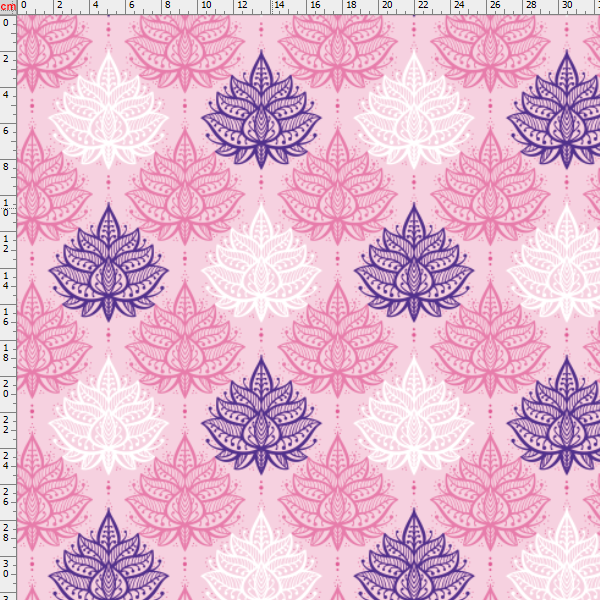Click the 26 mark on horizontal ruler

point(495,5)
